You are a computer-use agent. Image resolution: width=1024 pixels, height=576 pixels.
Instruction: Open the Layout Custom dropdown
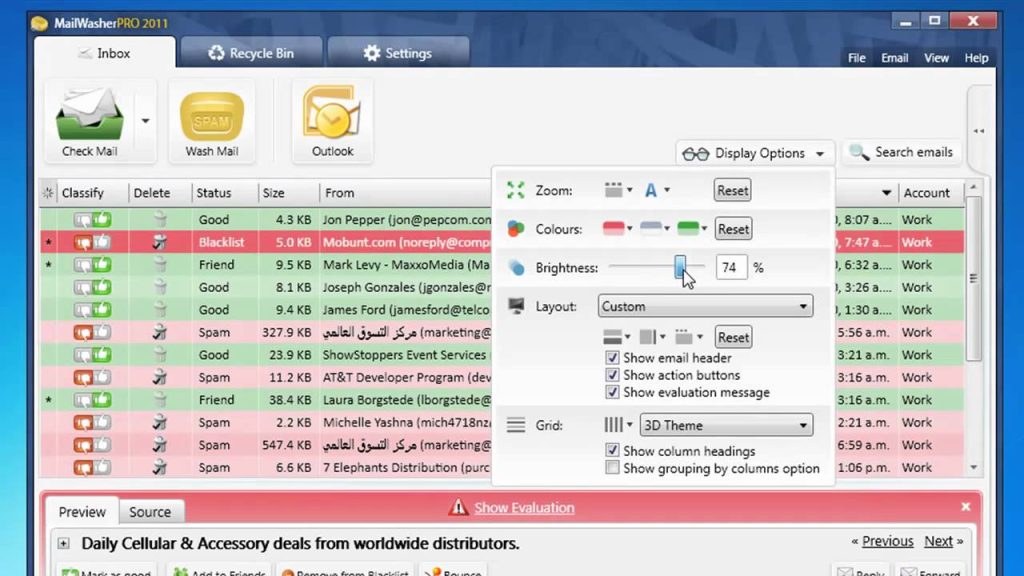point(705,307)
